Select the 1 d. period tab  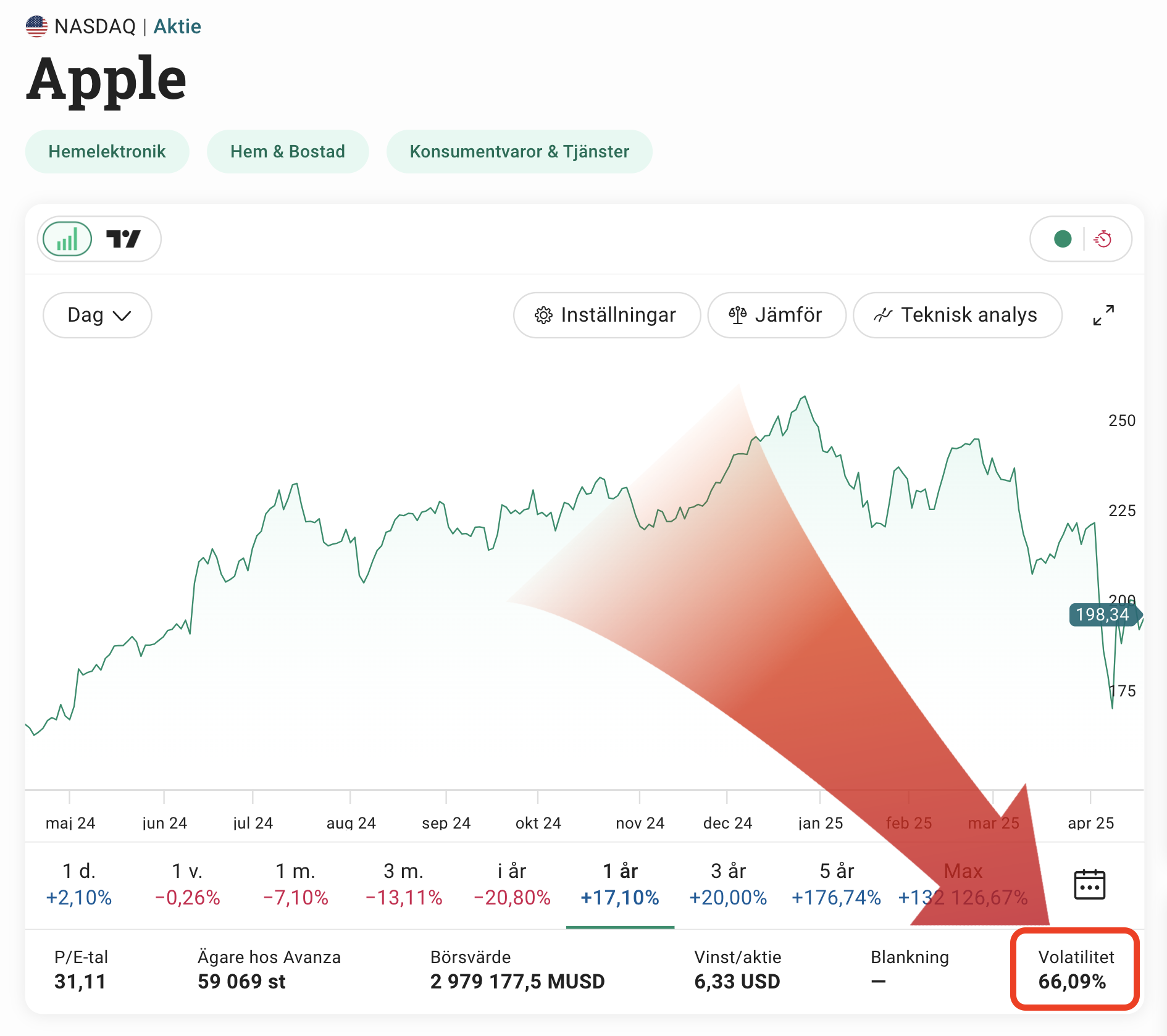tap(79, 884)
